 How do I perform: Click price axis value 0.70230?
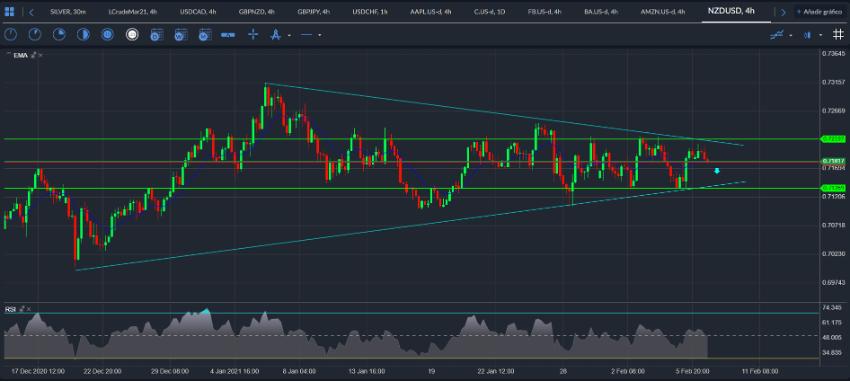(x=834, y=254)
